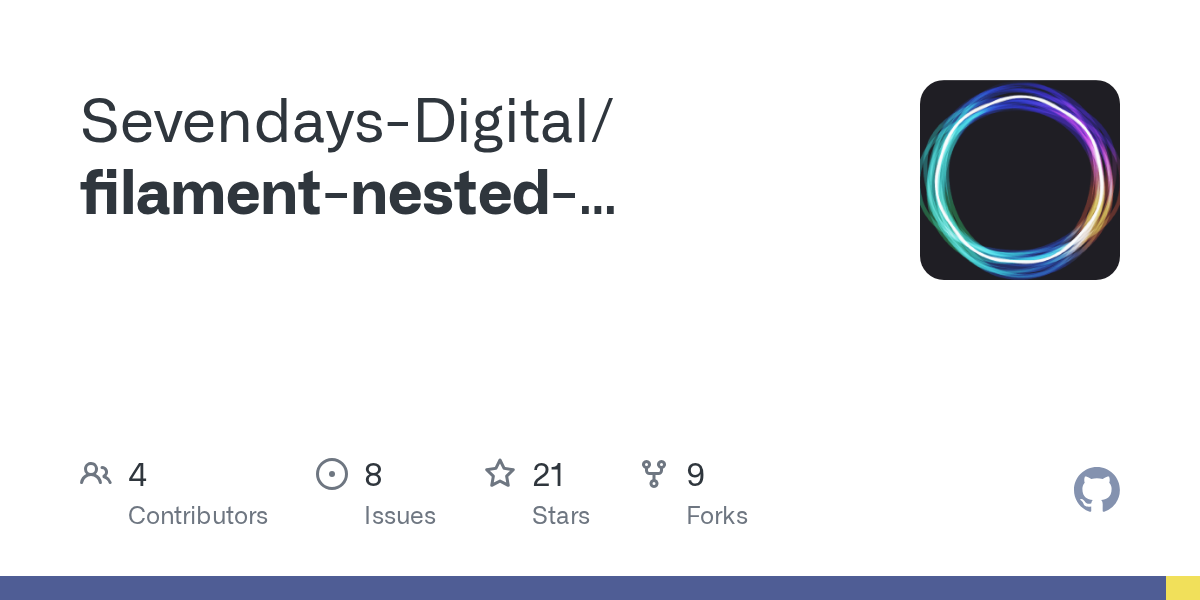This screenshot has width=1200, height=600.
Task: Select the fork count 9
Action: [695, 475]
